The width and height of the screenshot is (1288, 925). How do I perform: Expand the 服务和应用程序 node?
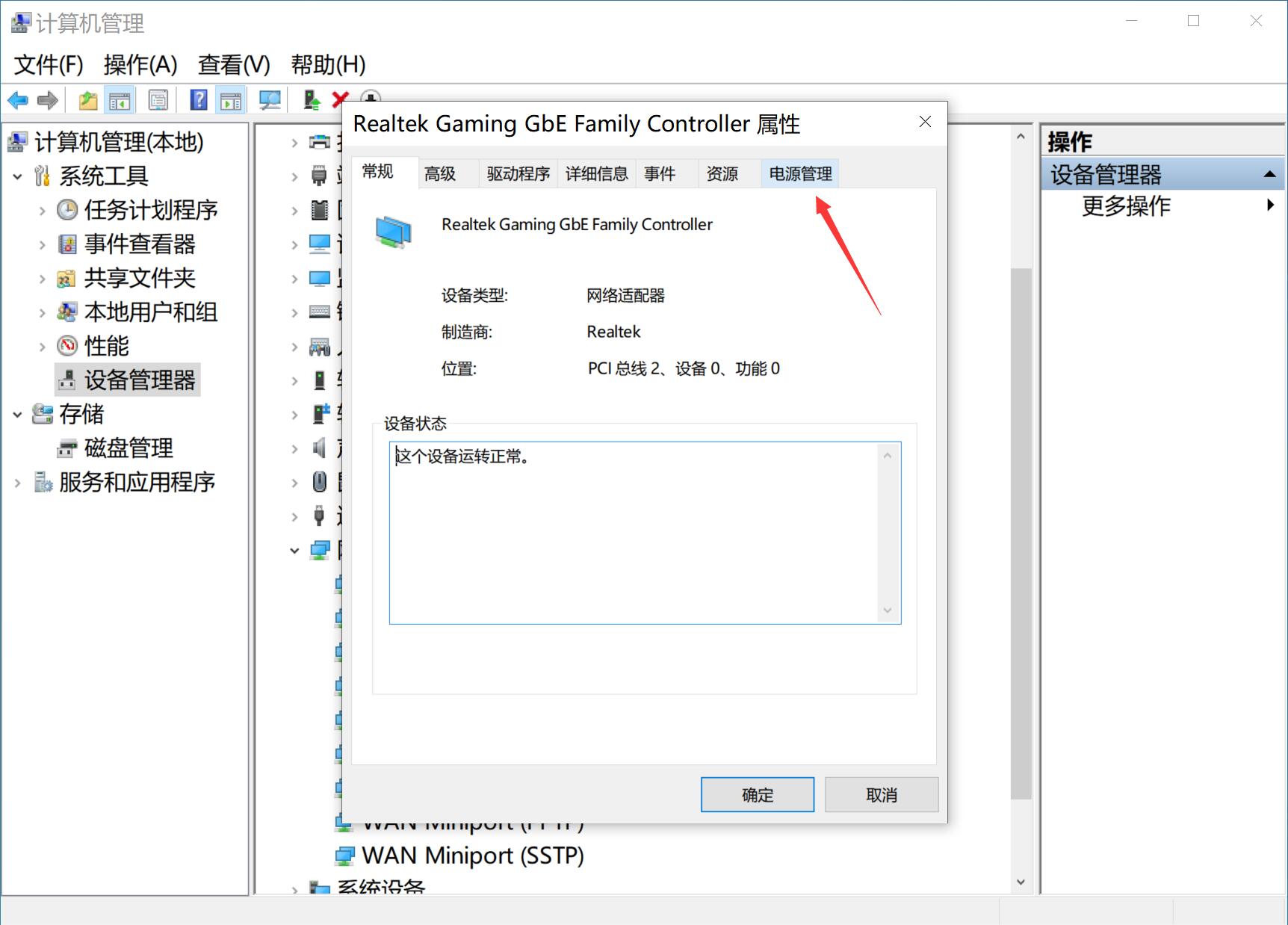pyautogui.click(x=18, y=483)
